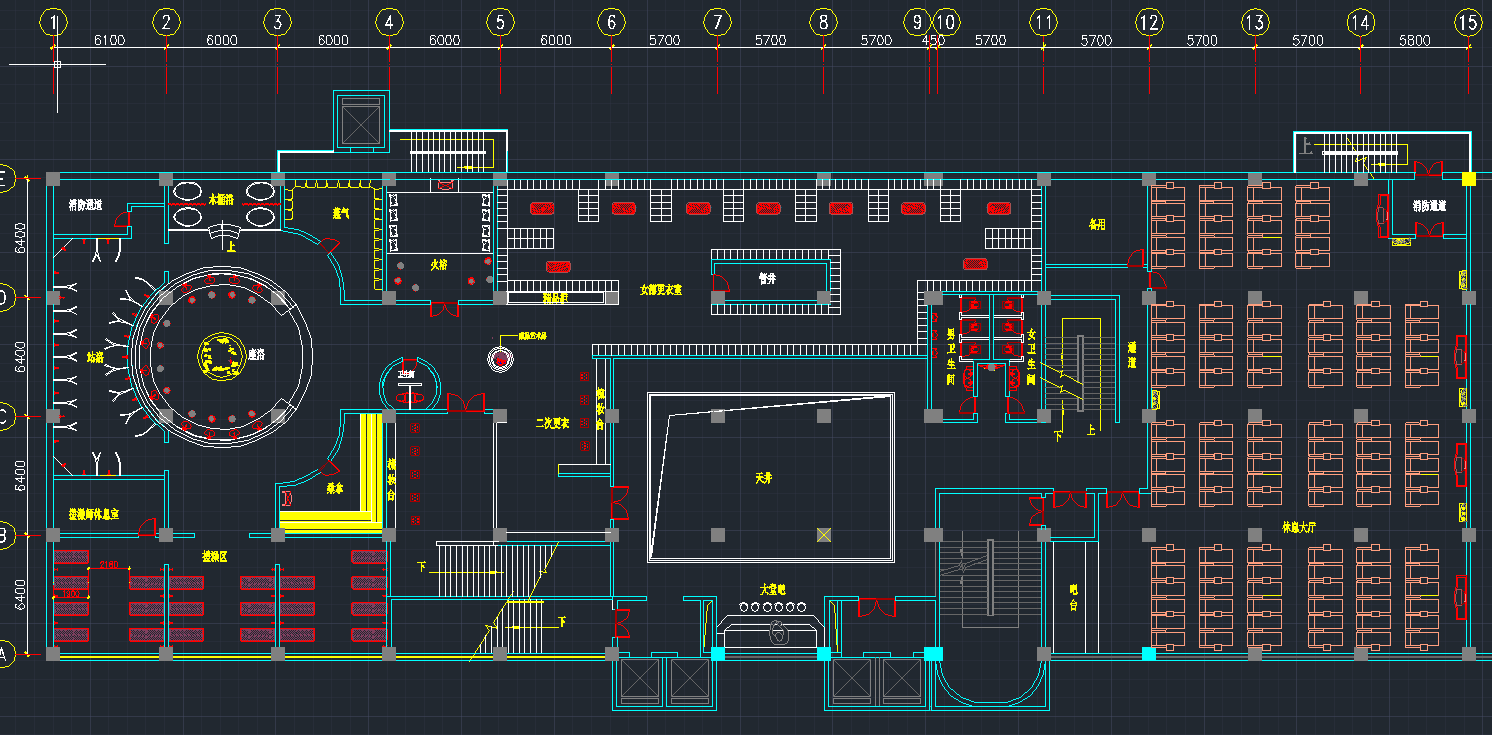This screenshot has width=1492, height=735.
Task: Select the 天井 atrium label
Action: 764,478
